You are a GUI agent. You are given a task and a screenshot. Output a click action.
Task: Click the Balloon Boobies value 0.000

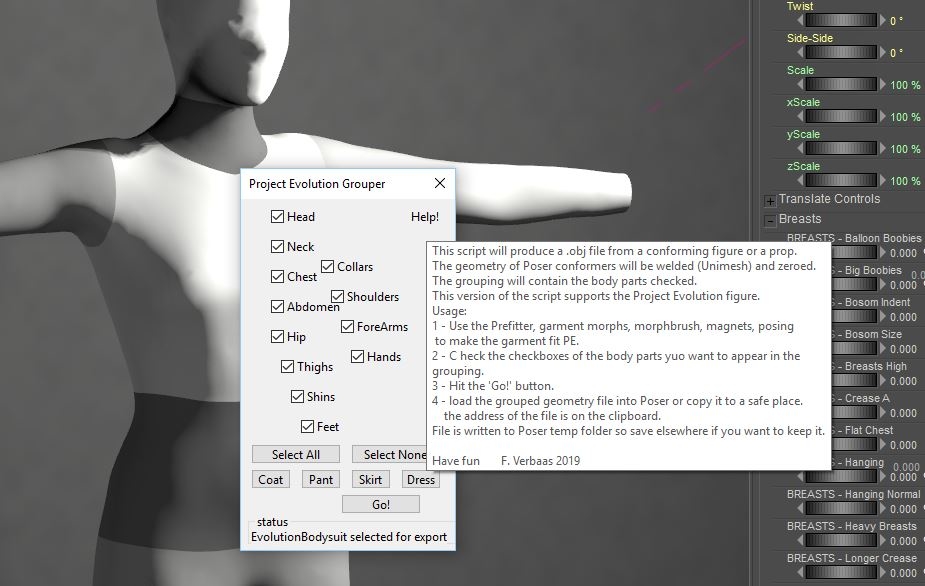pyautogui.click(x=903, y=253)
